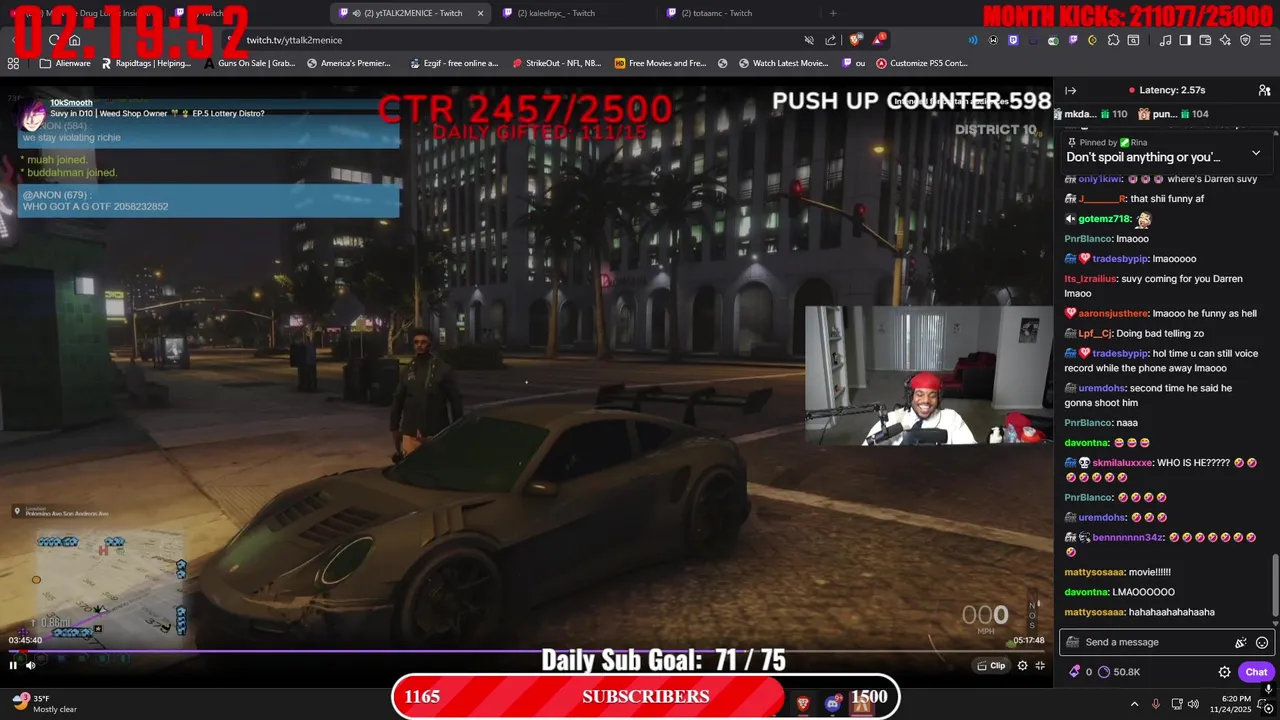Open Free Movies and Fre... bookmark

click(x=661, y=63)
